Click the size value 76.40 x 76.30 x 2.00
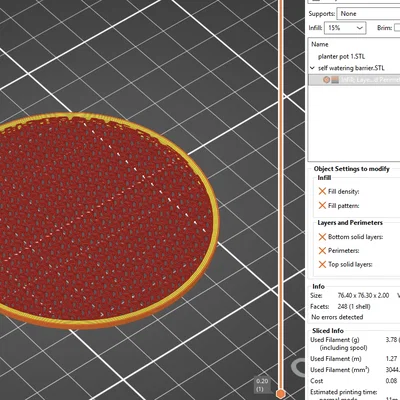Viewport: 400px width, 400px height. click(x=363, y=295)
